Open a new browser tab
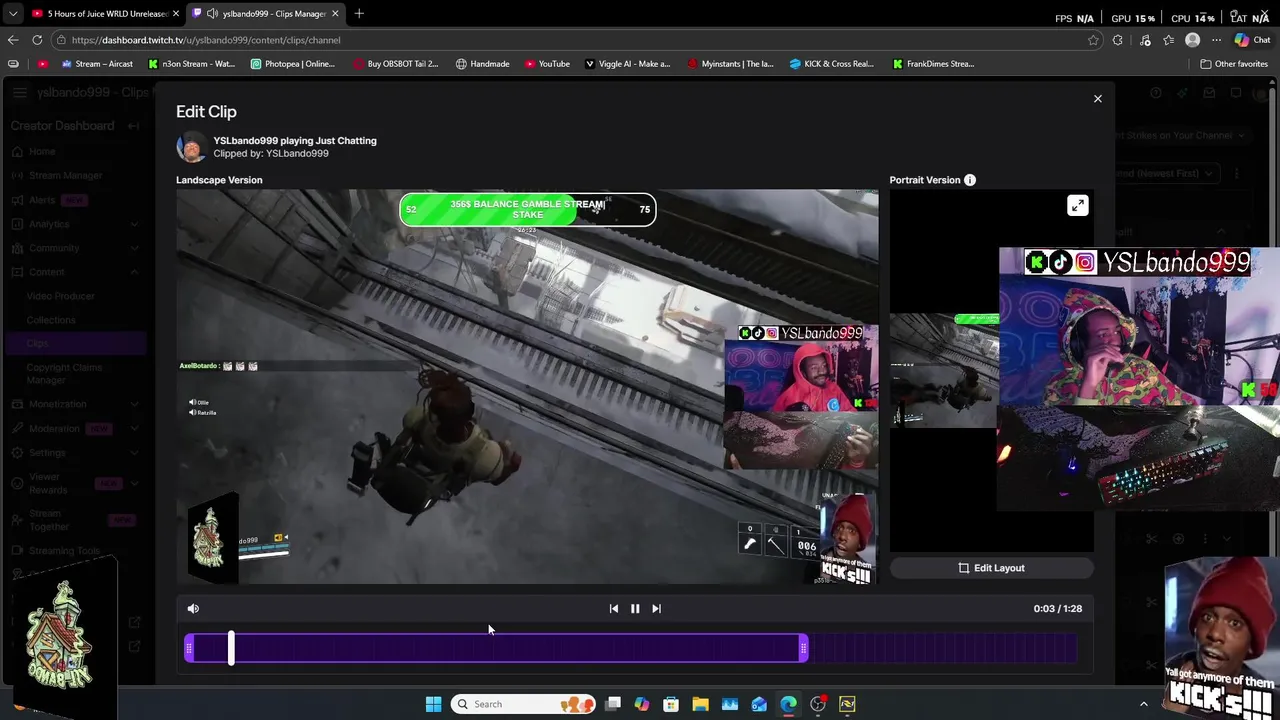This screenshot has width=1280, height=720. pos(359,14)
